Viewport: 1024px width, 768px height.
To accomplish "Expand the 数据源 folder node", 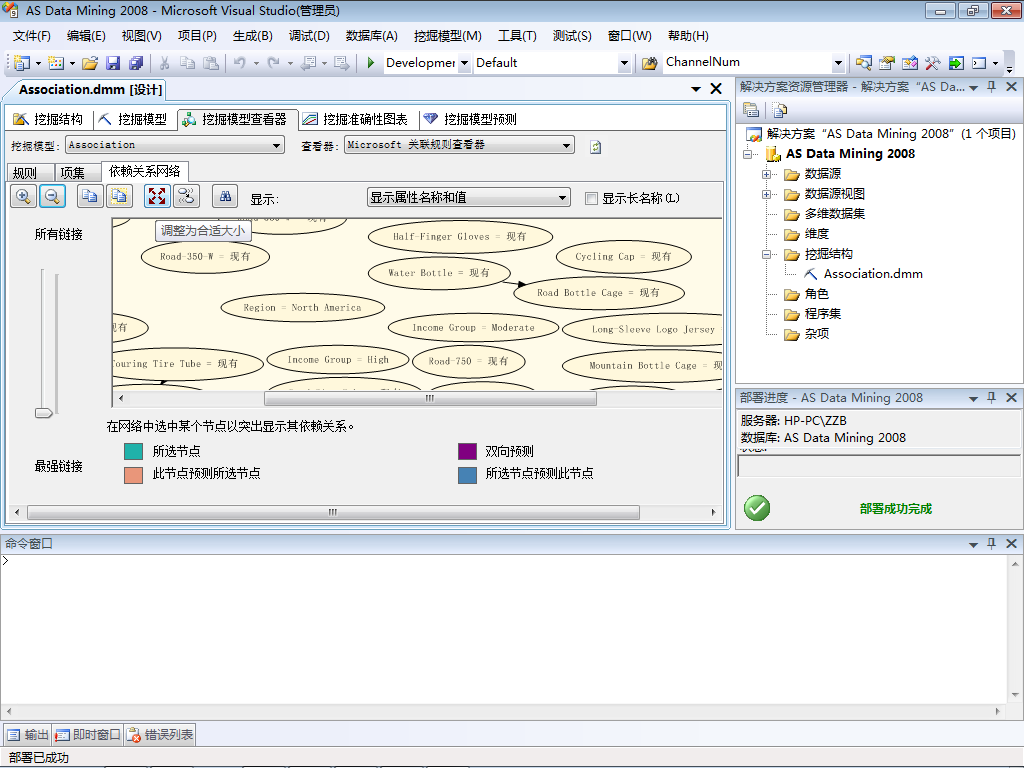I will (766, 174).
